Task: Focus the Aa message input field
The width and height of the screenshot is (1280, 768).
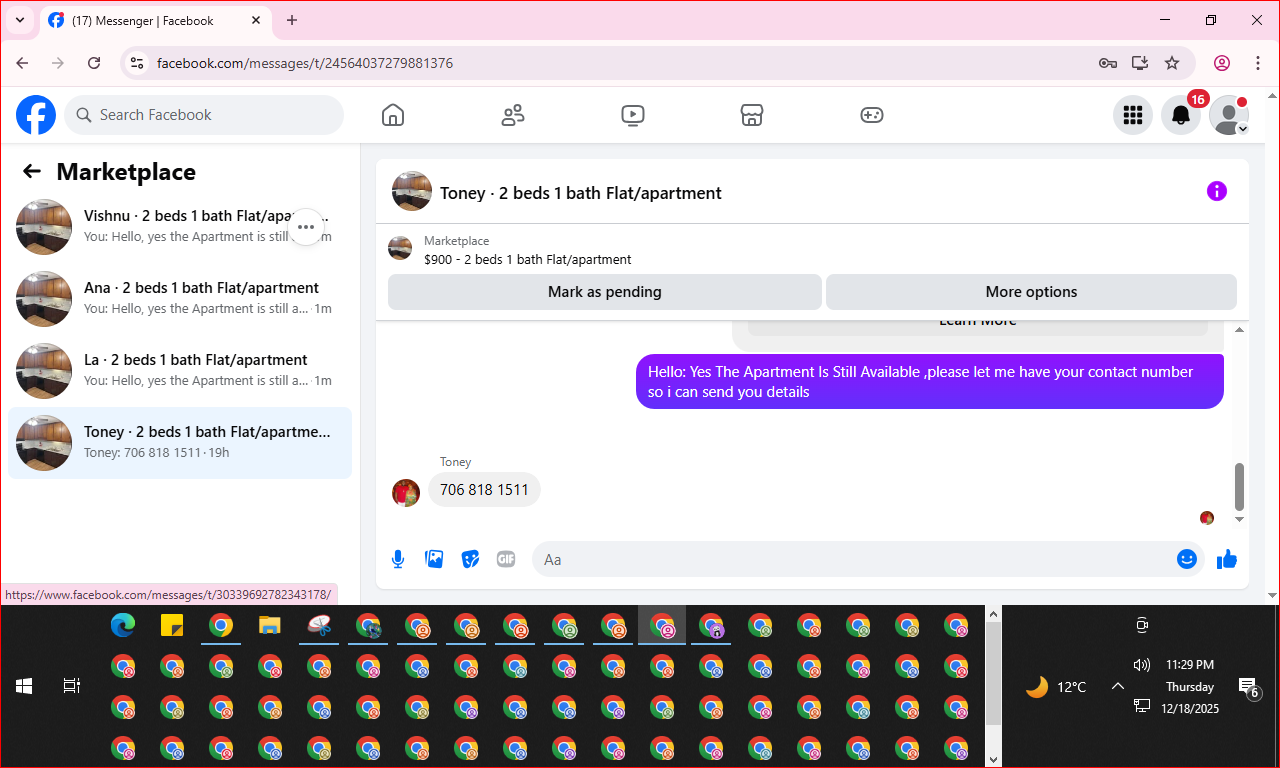Action: pos(868,559)
